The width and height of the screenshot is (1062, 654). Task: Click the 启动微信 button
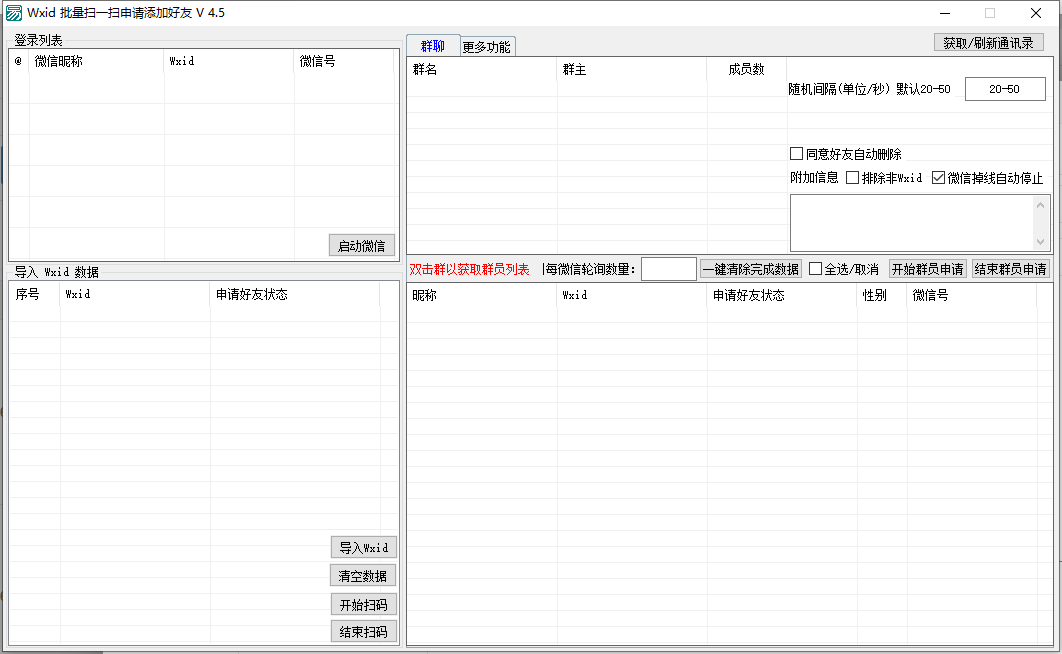(x=362, y=246)
